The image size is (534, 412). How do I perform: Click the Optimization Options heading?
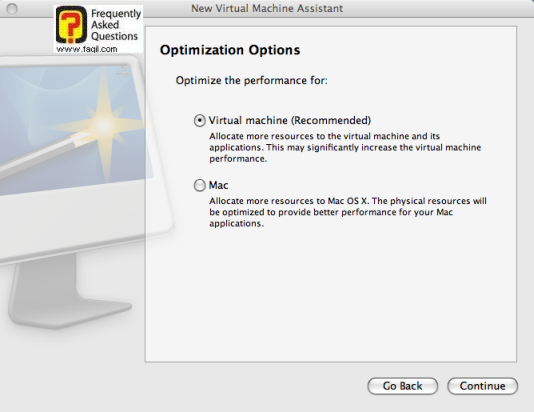(x=230, y=50)
